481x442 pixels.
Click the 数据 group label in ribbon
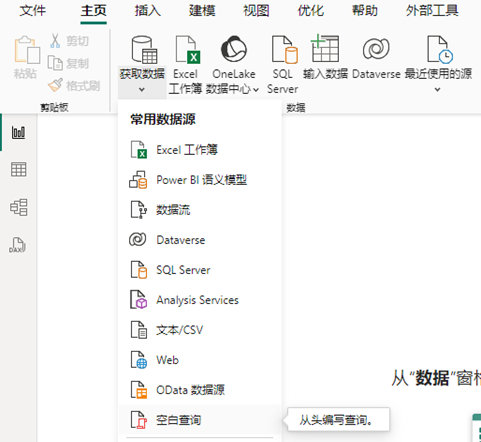click(x=296, y=107)
